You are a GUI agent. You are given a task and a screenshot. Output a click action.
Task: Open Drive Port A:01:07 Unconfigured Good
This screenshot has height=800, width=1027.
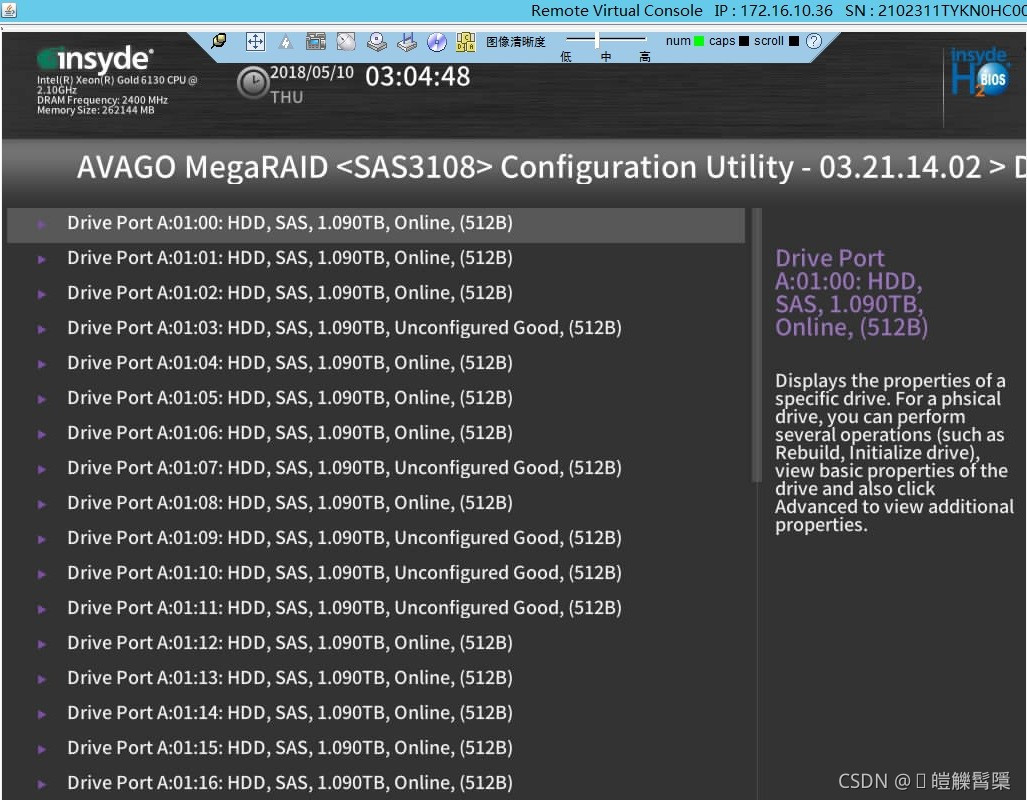344,468
